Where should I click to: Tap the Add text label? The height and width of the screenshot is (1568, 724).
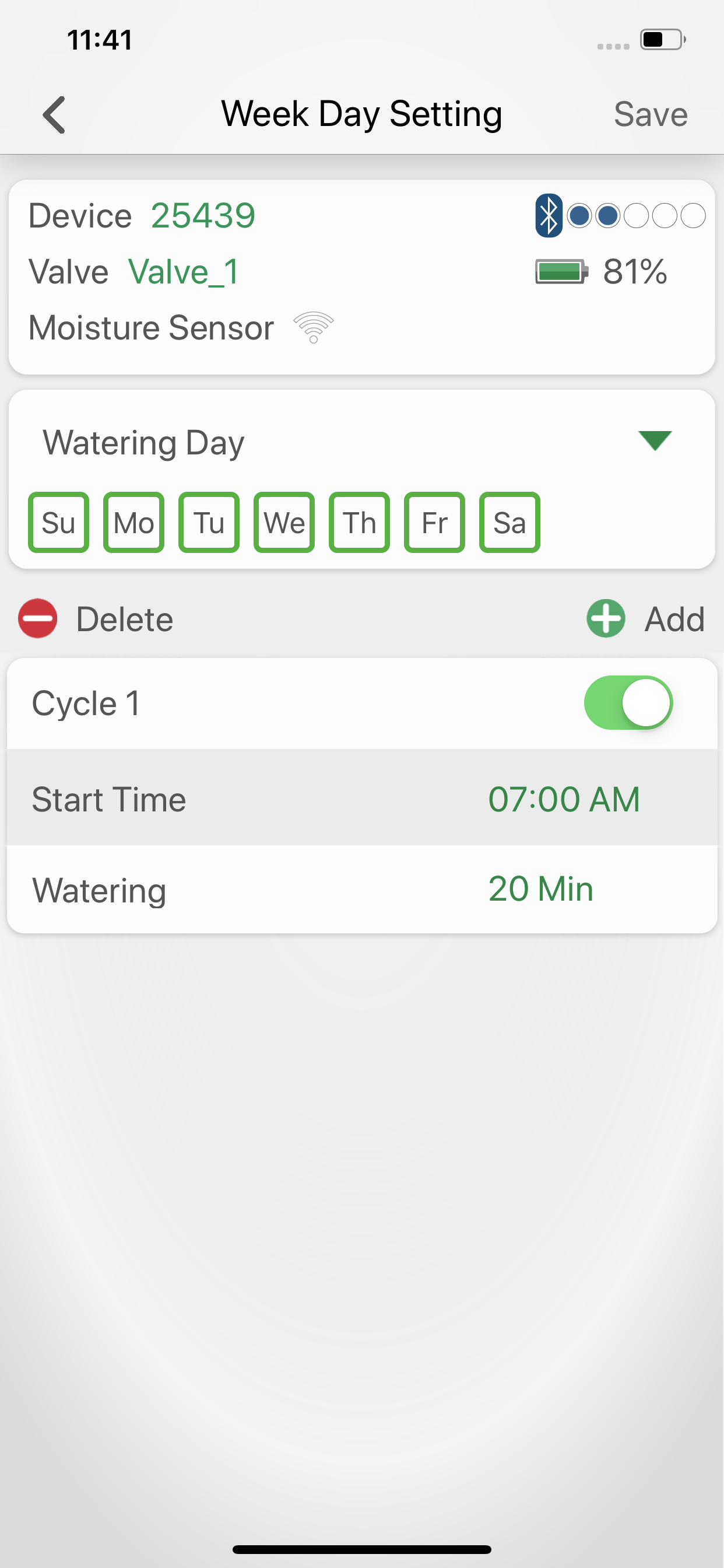coord(674,619)
